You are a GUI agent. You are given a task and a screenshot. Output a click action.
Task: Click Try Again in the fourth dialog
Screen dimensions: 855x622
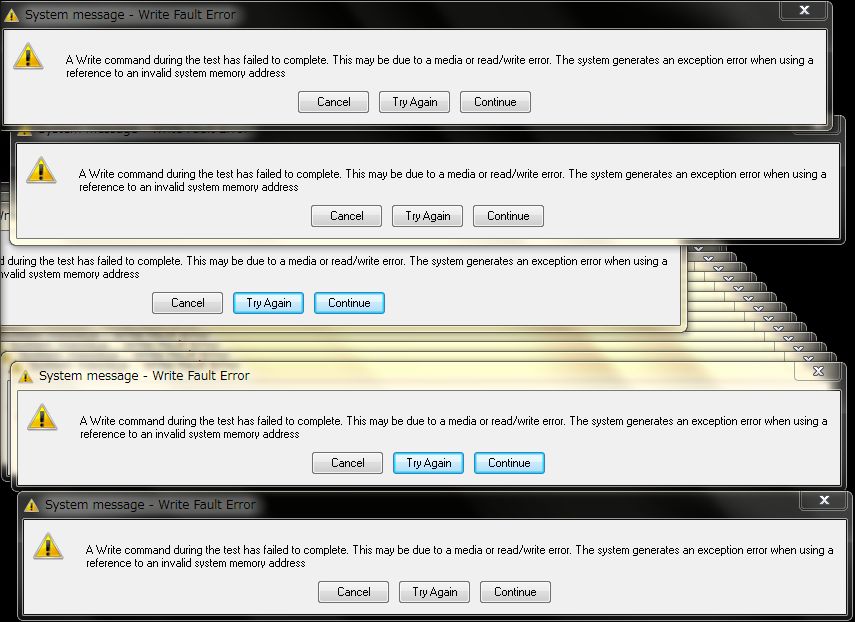[x=428, y=463]
